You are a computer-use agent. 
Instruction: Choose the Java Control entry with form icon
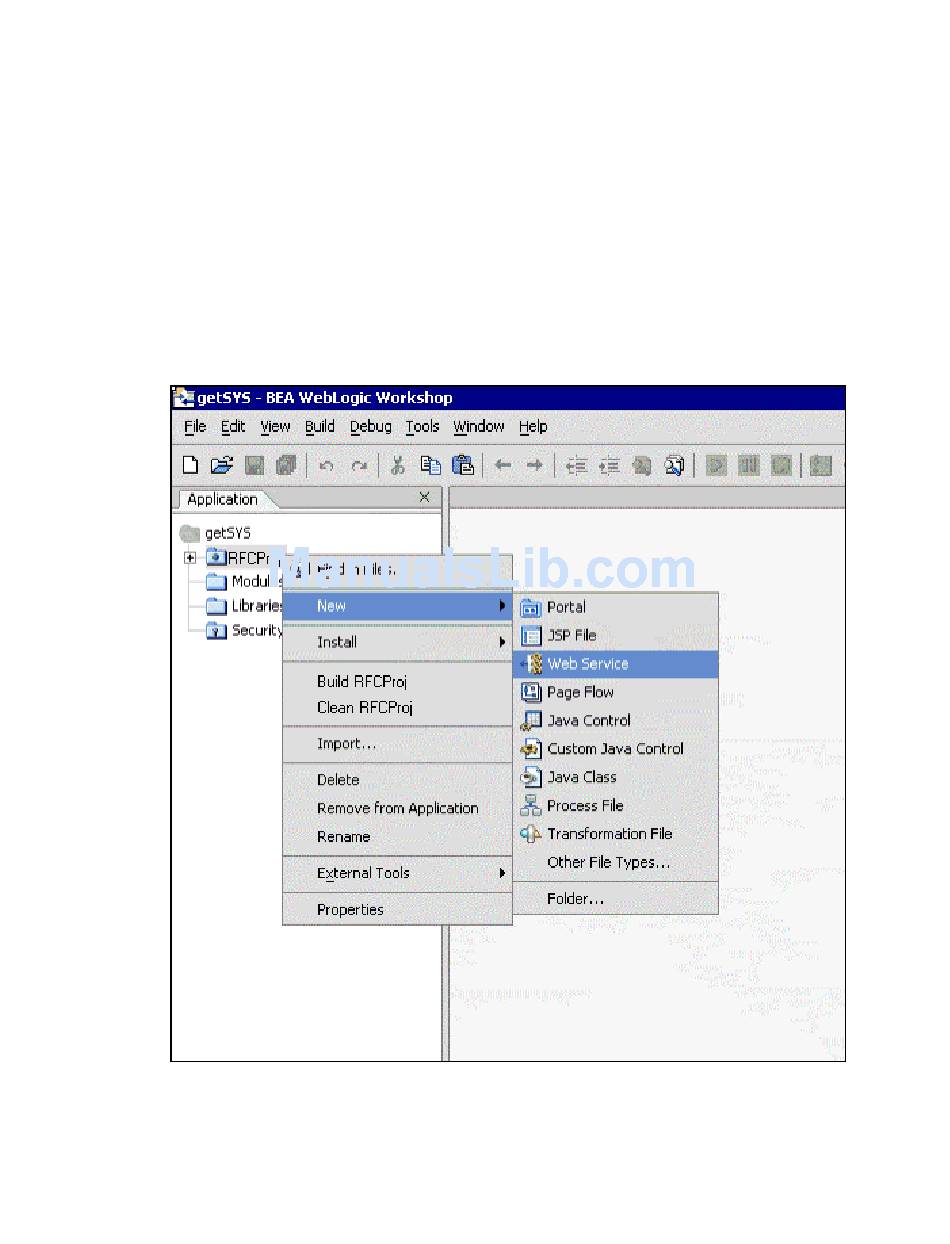pyautogui.click(x=615, y=720)
